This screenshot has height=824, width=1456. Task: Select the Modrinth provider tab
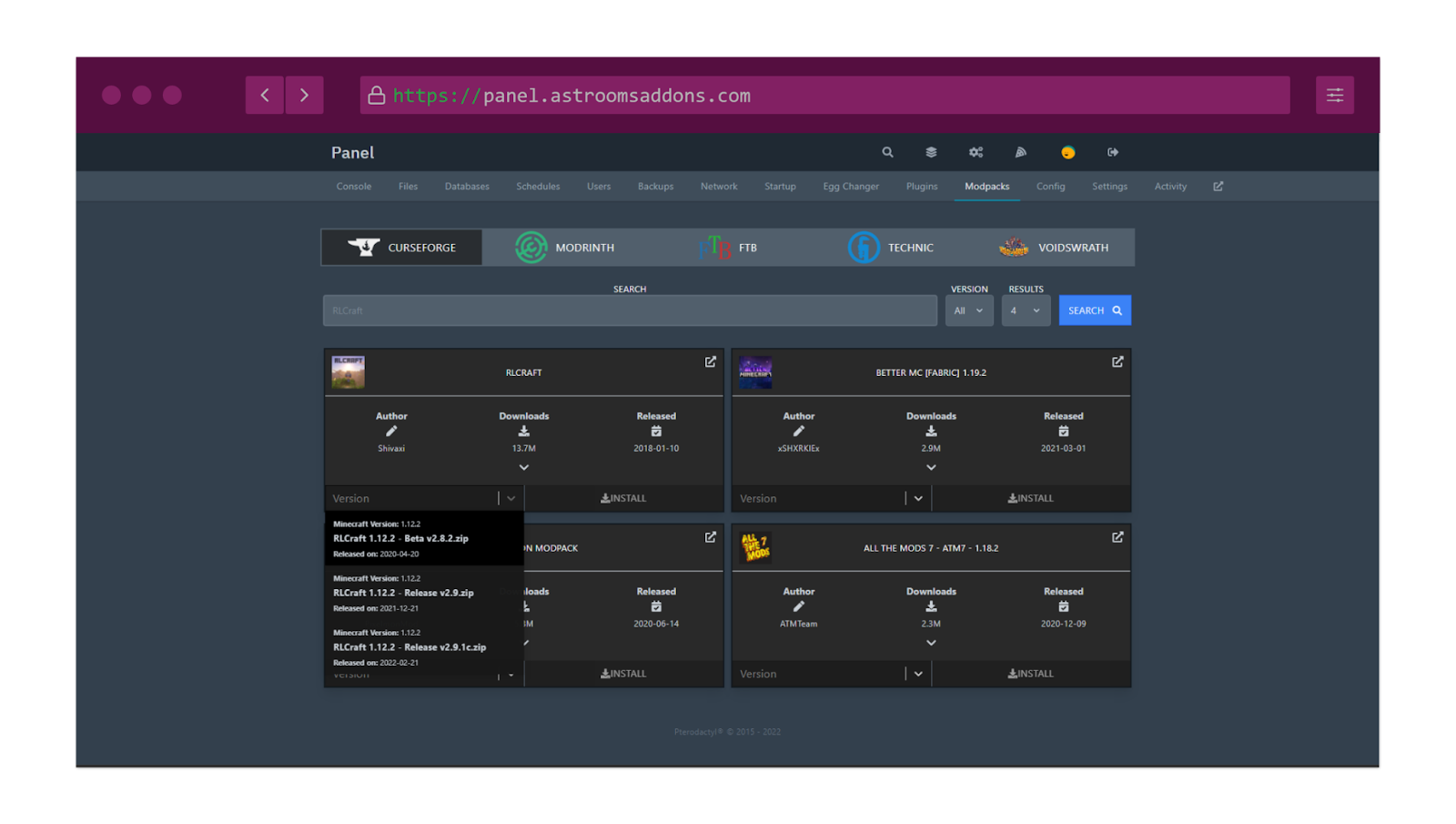point(564,247)
